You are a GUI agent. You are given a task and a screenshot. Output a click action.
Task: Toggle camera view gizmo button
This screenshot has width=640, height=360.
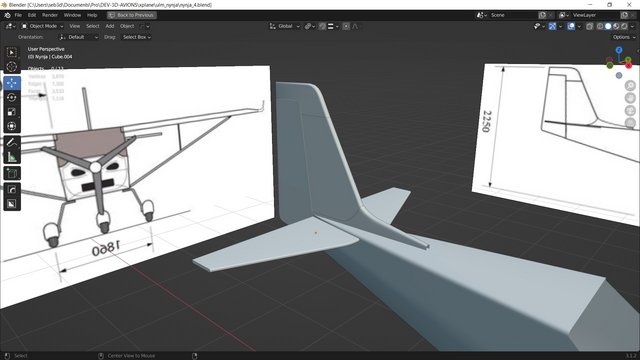pyautogui.click(x=631, y=111)
